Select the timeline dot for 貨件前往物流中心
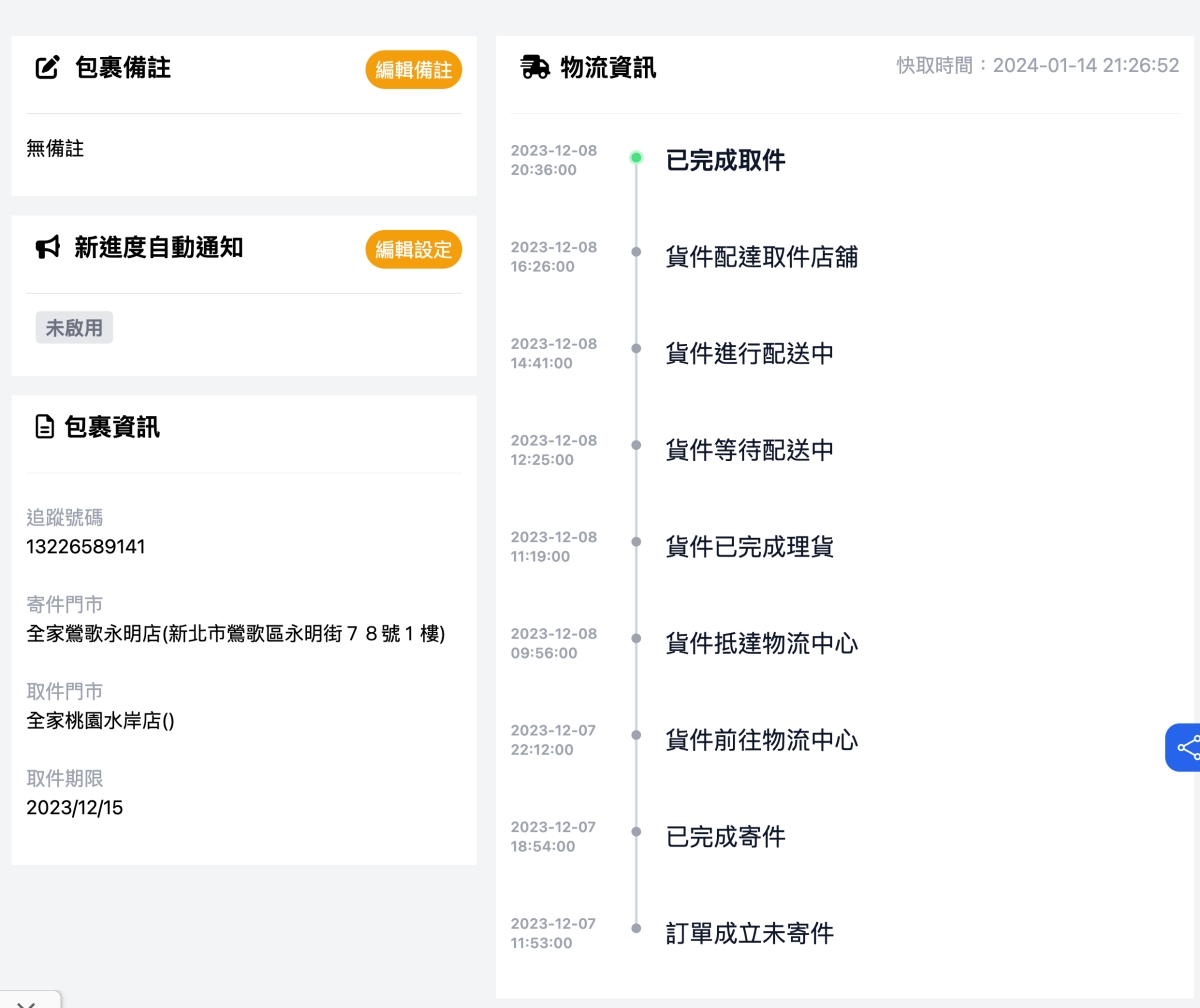This screenshot has width=1200, height=1008. tap(636, 735)
